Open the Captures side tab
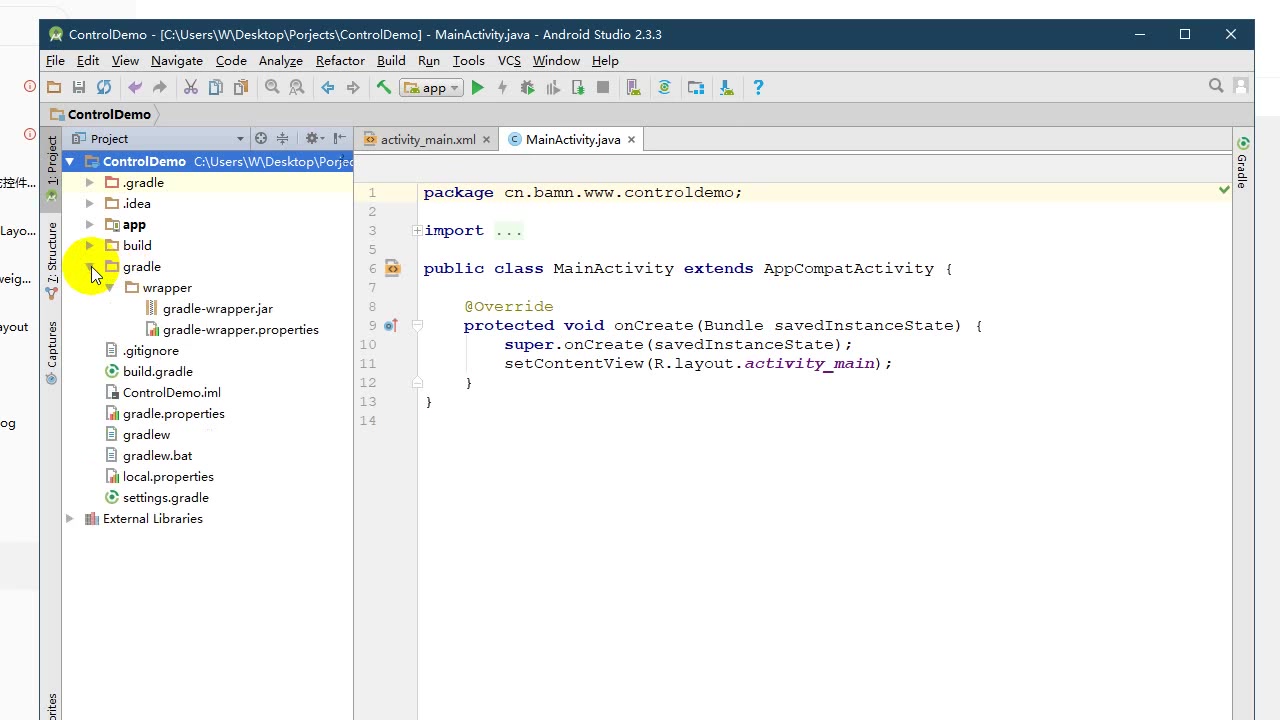 pos(52,352)
